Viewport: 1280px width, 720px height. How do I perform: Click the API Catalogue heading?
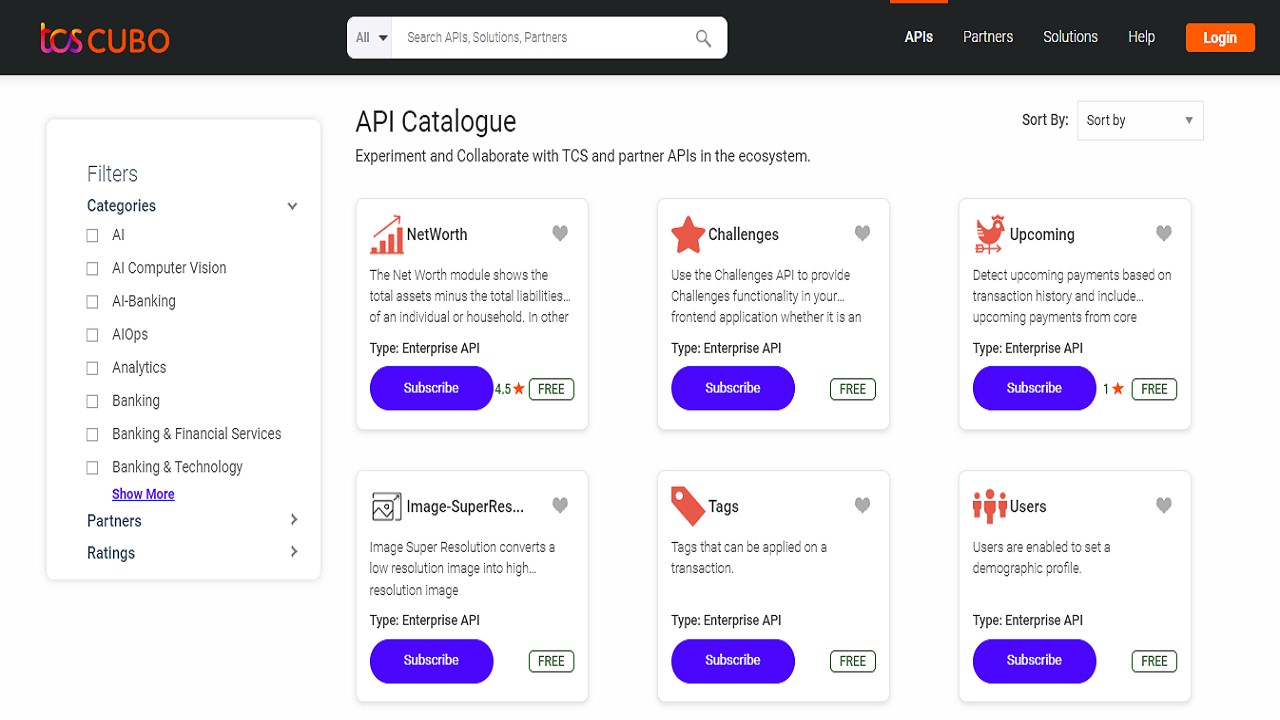coord(436,122)
